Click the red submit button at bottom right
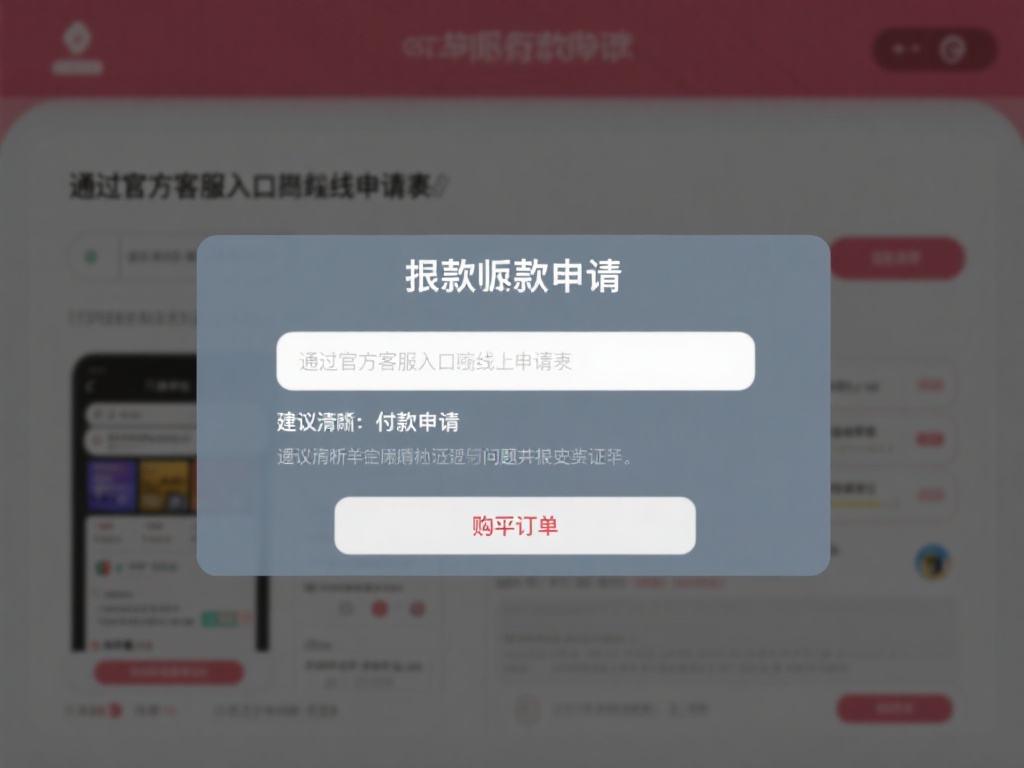This screenshot has width=1024, height=768. pos(895,709)
